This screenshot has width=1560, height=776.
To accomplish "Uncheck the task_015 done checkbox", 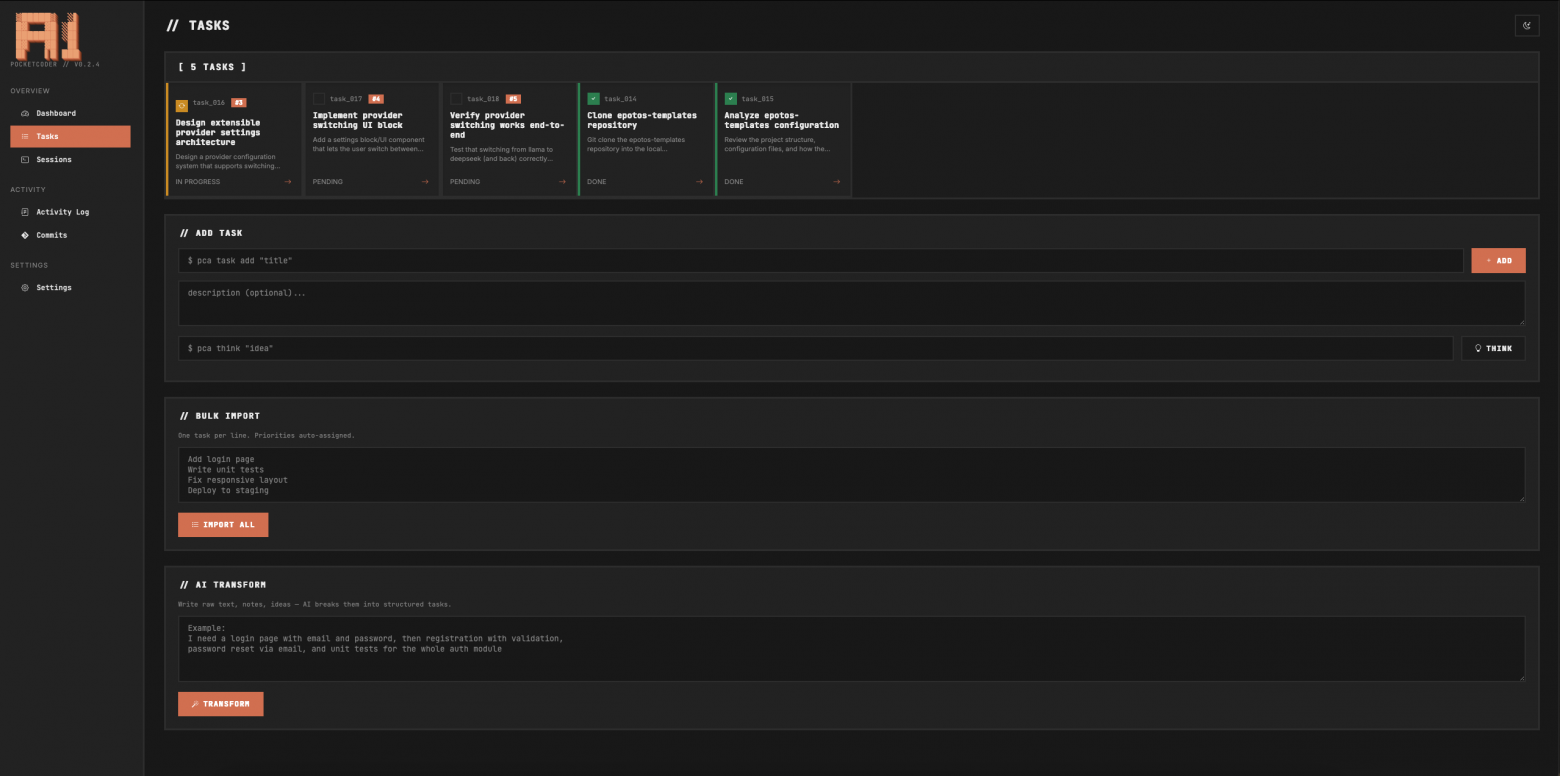I will coord(731,99).
